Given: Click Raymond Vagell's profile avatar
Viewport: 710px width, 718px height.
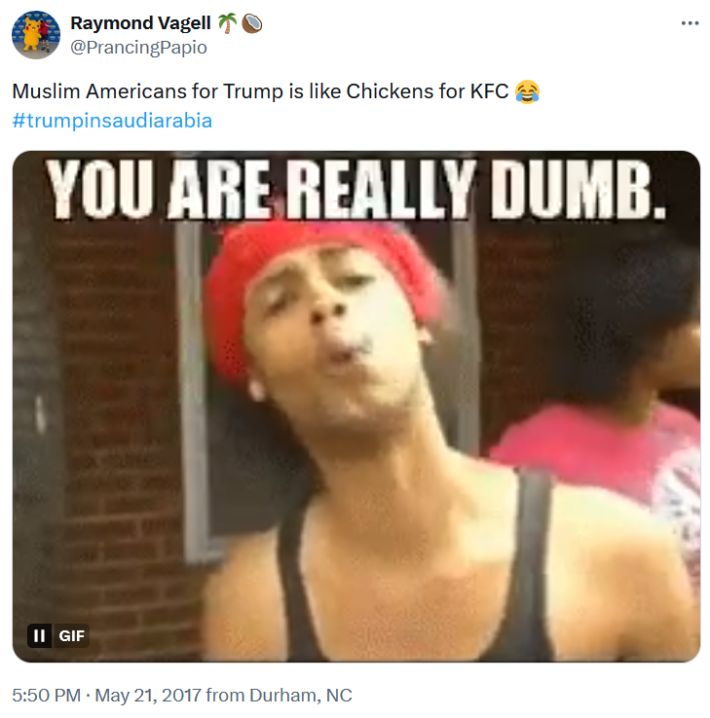Looking at the screenshot, I should coord(36,35).
